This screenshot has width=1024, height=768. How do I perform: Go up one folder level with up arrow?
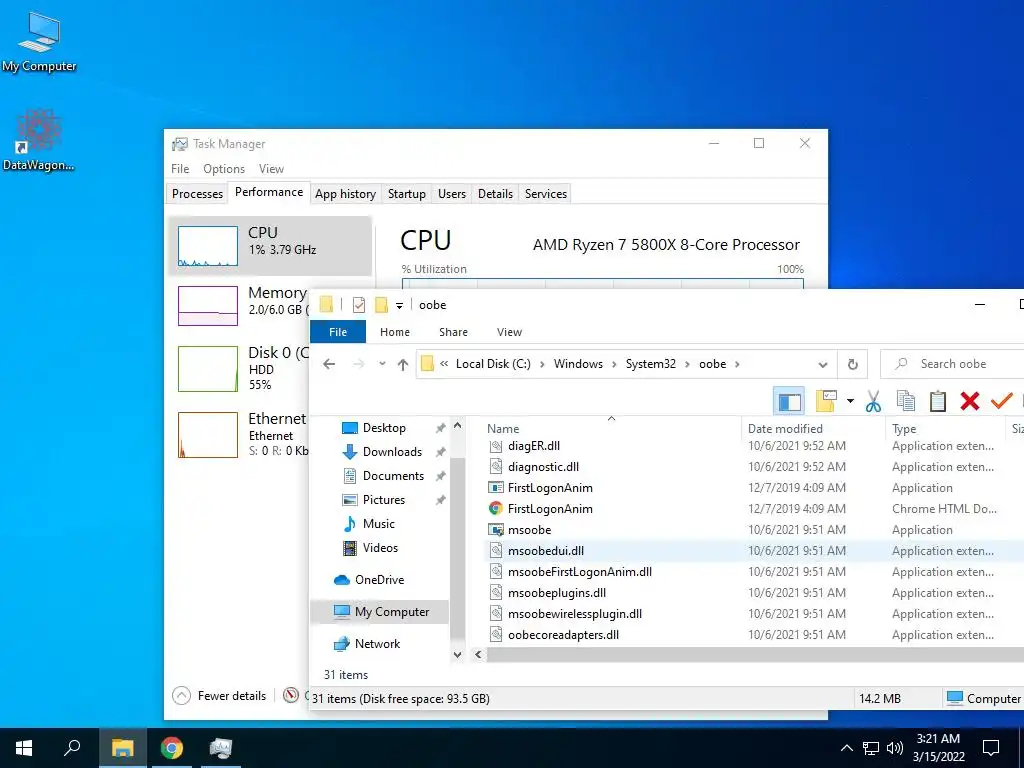pyautogui.click(x=403, y=364)
